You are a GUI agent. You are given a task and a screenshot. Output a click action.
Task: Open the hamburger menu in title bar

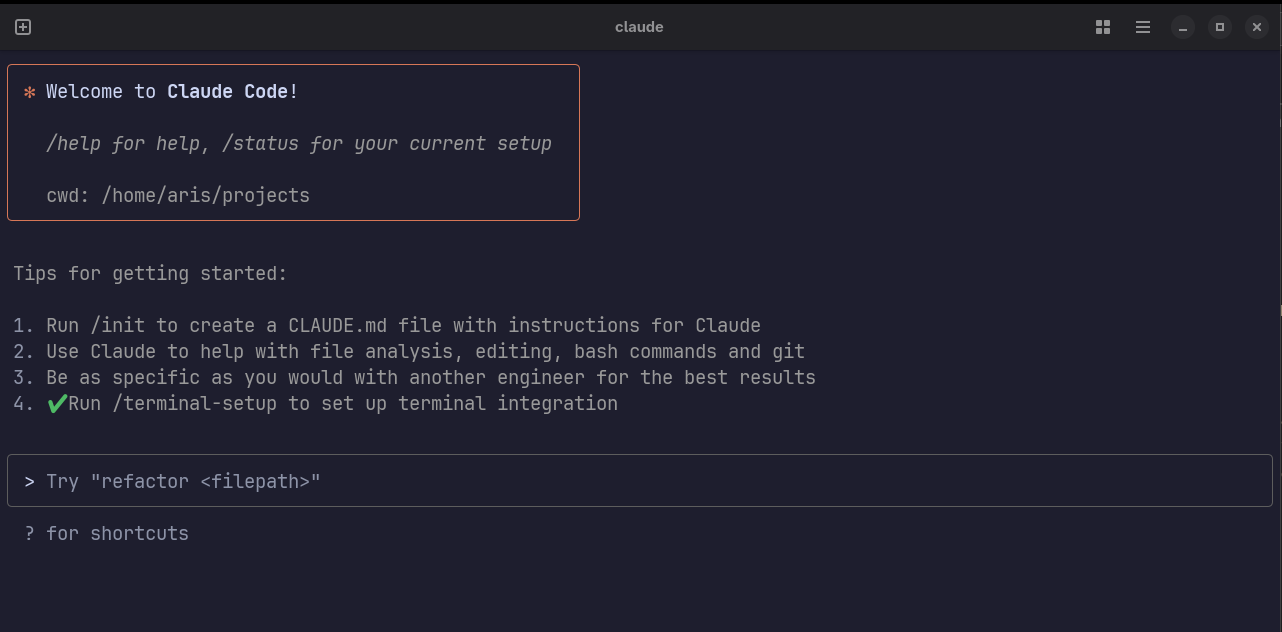click(1143, 27)
